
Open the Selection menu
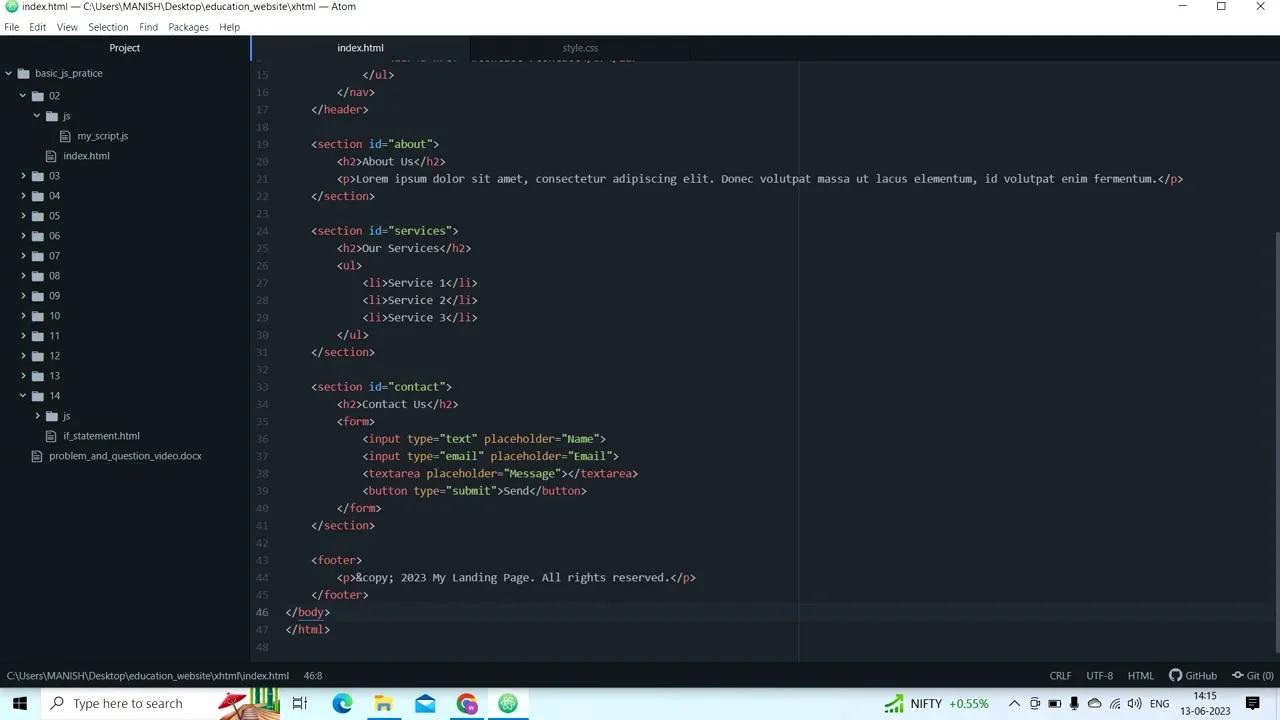(108, 27)
